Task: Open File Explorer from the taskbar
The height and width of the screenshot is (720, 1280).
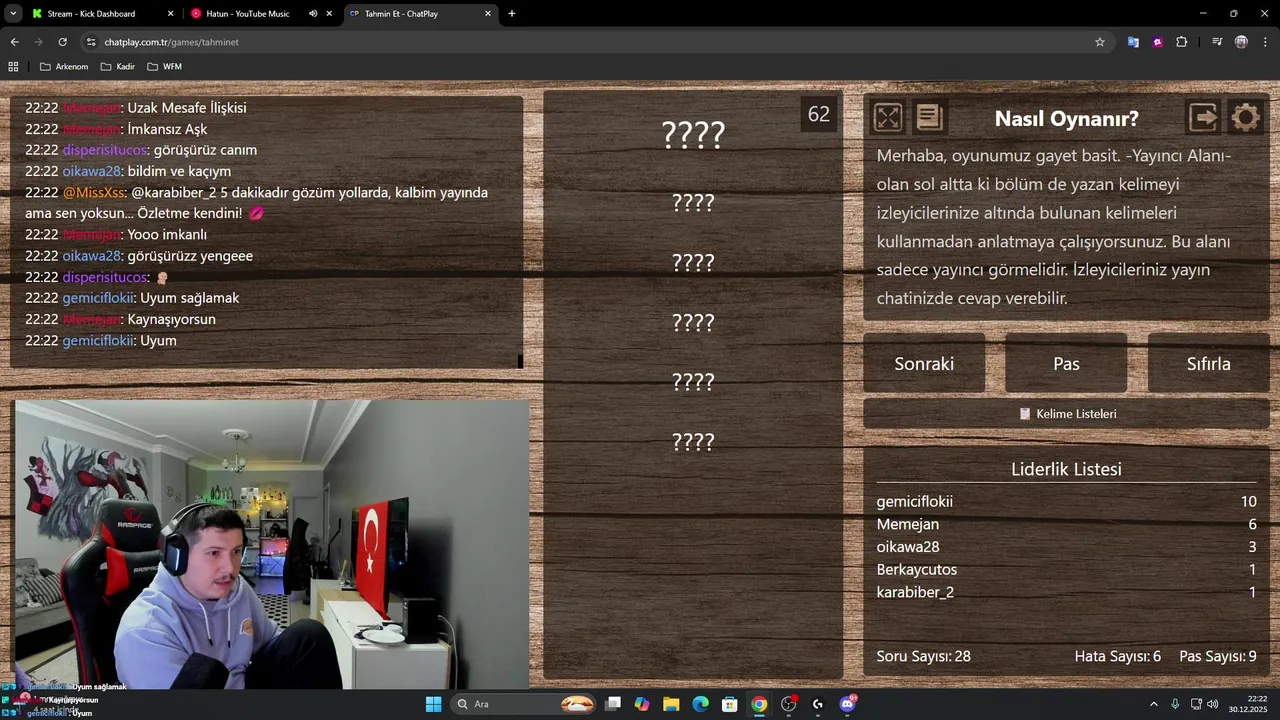Action: (x=671, y=704)
